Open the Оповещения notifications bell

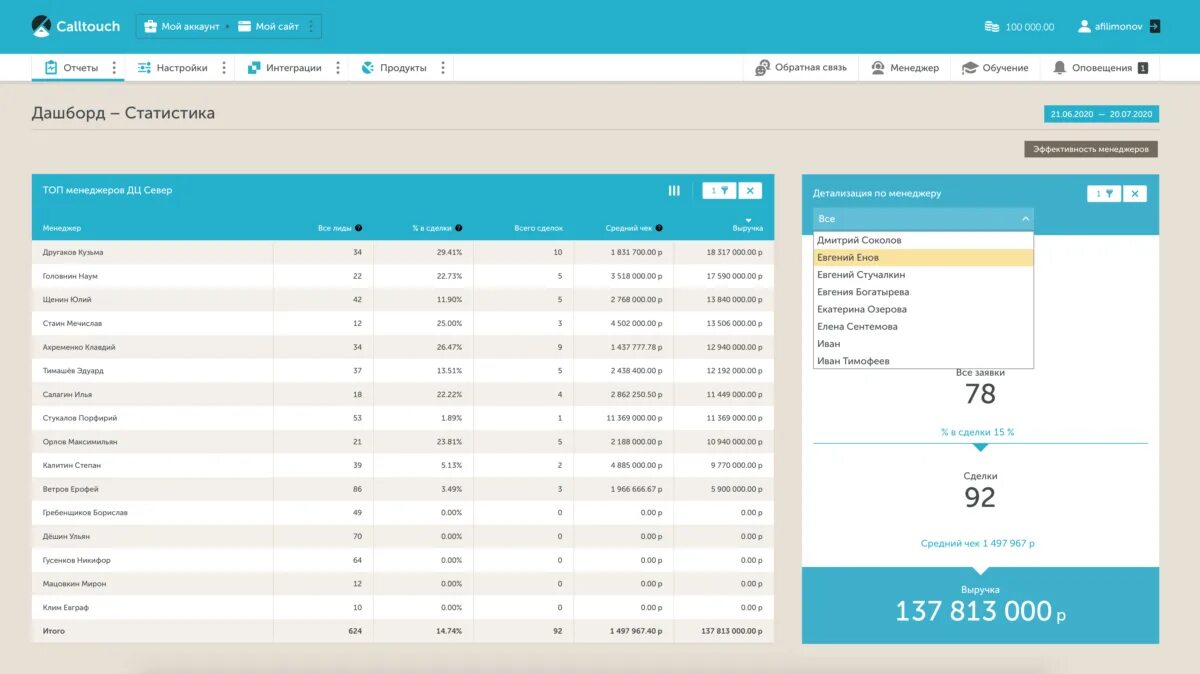1060,67
